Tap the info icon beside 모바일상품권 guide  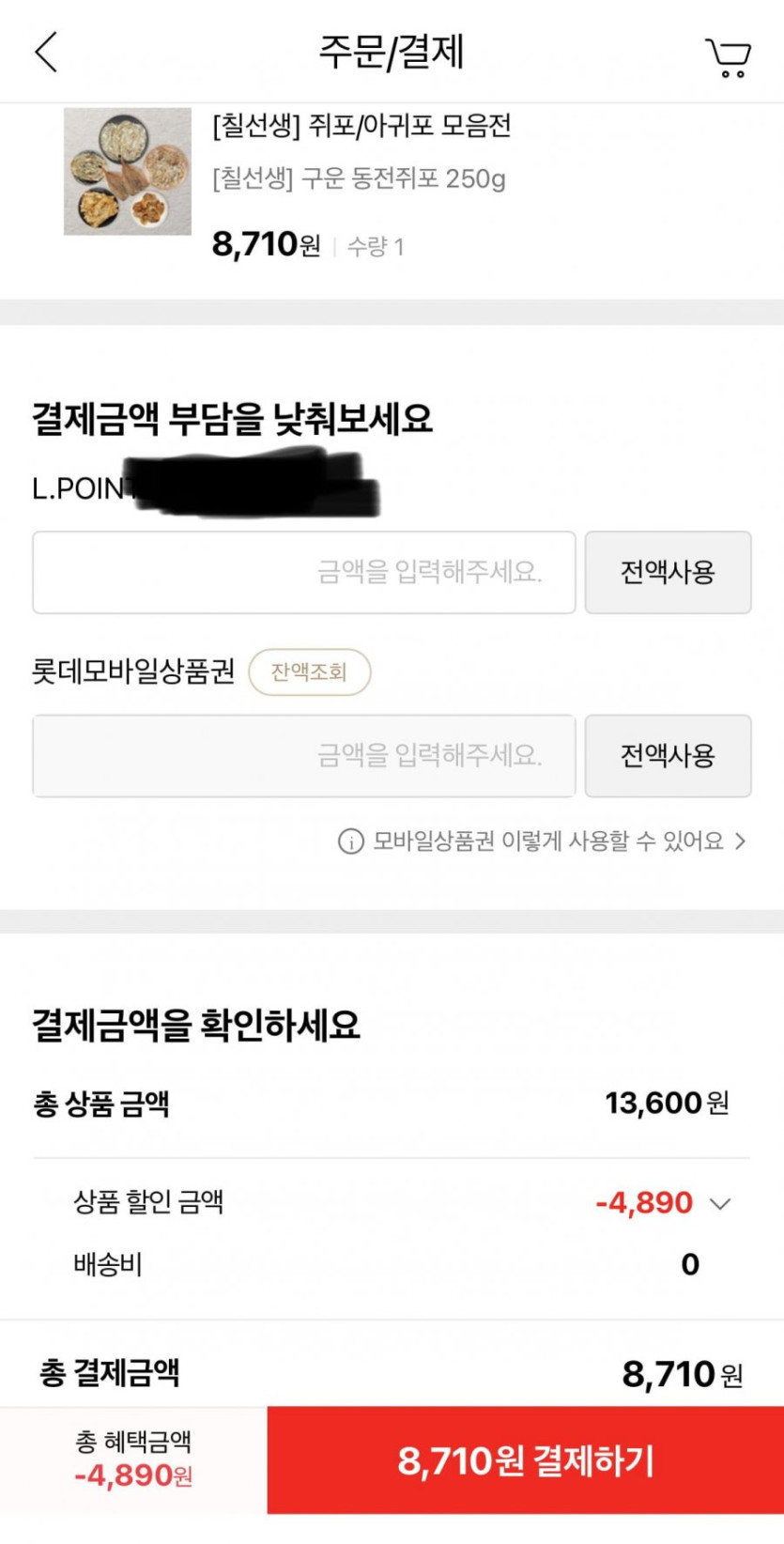[x=350, y=841]
